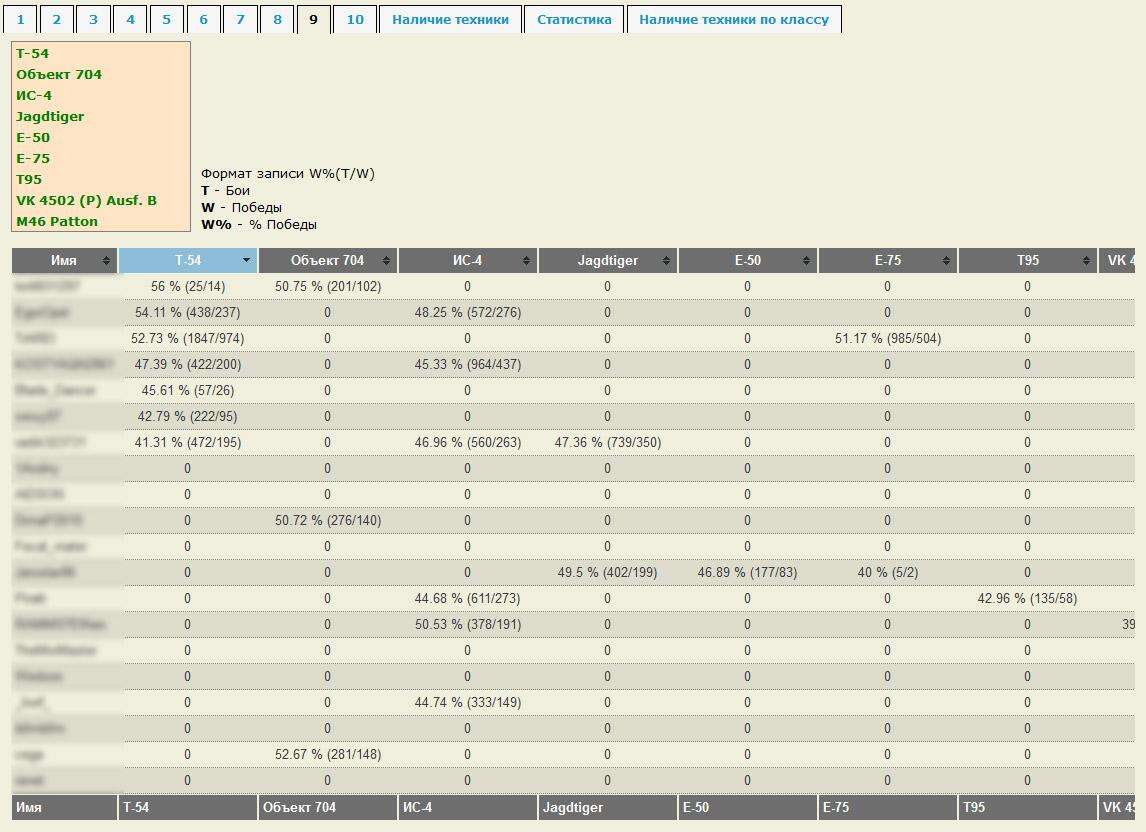Viewport: 1146px width, 832px height.
Task: Select the cell 41.31 % (472/195)
Action: click(x=188, y=442)
